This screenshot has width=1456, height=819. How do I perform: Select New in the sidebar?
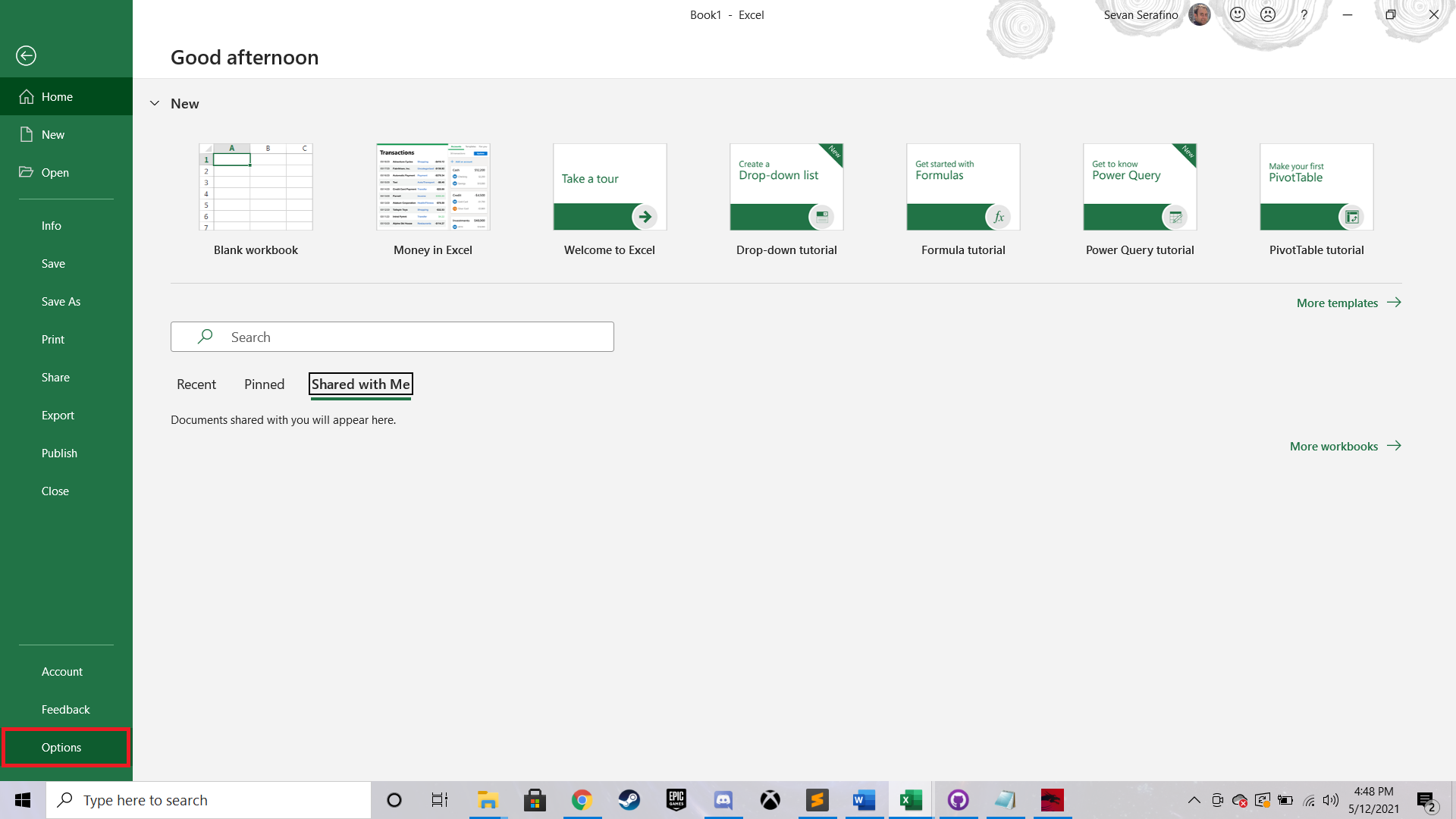(x=66, y=134)
